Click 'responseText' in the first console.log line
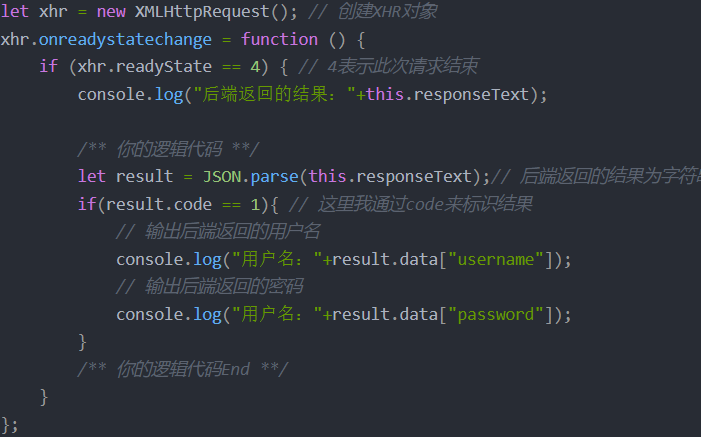This screenshot has width=701, height=437. coord(471,94)
